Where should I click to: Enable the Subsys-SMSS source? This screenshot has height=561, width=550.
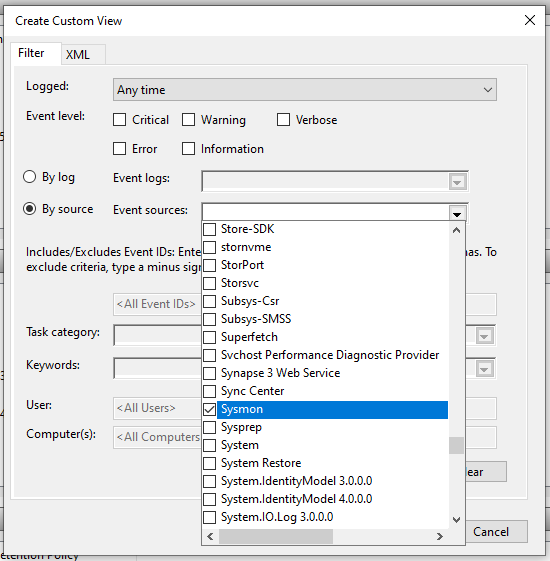210,319
